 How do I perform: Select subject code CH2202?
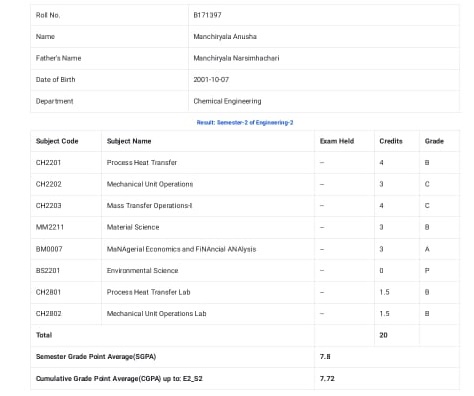tap(49, 184)
